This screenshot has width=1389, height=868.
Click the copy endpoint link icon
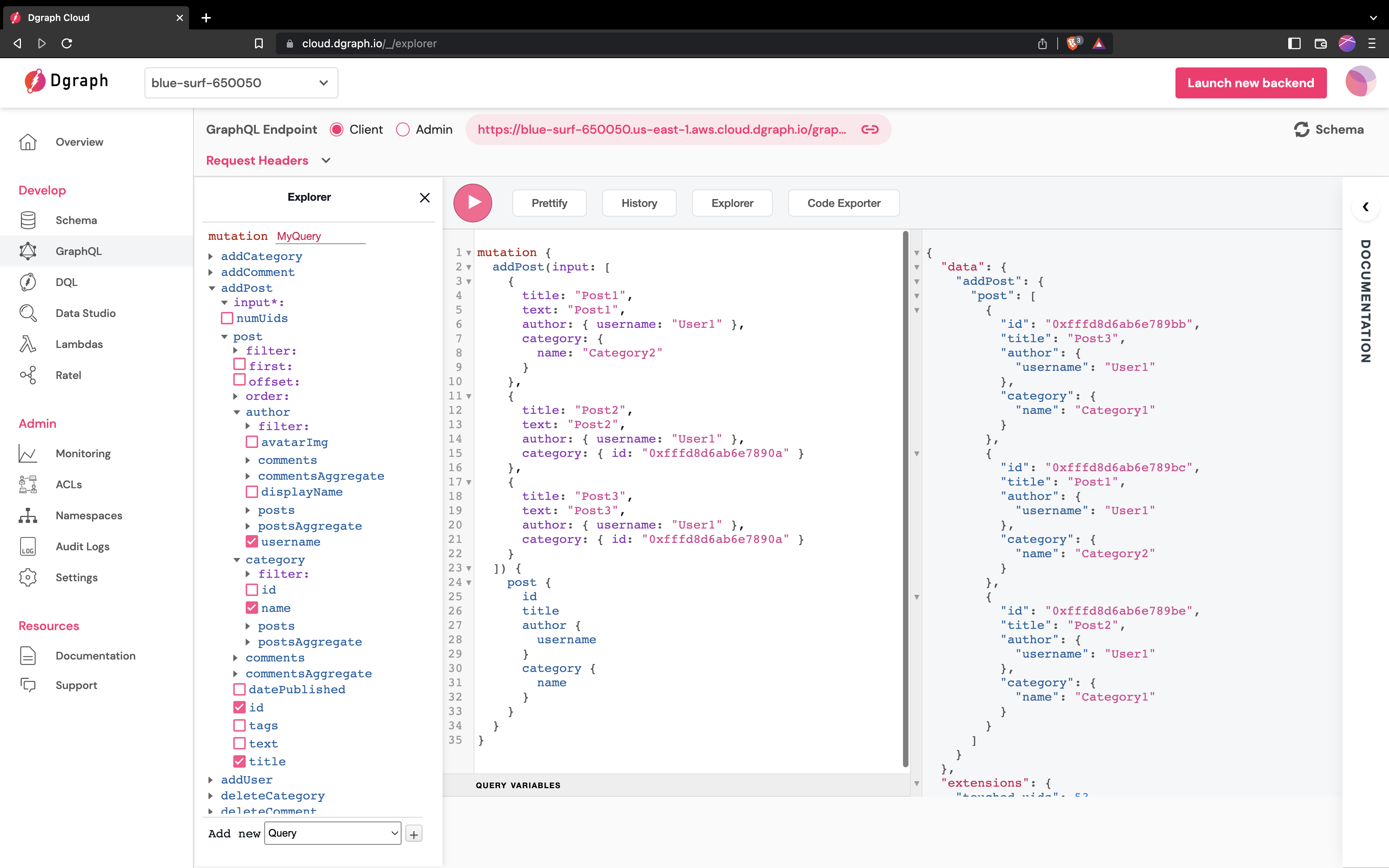[x=870, y=129]
